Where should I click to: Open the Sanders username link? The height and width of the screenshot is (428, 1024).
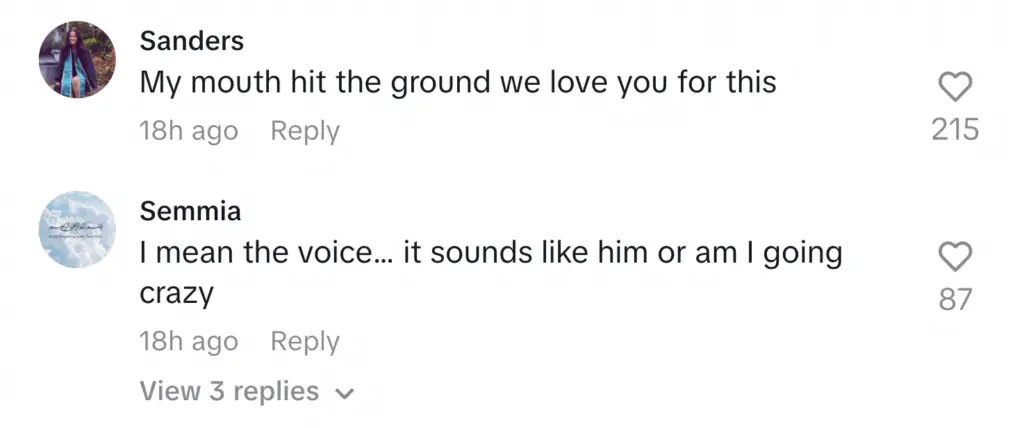[192, 41]
